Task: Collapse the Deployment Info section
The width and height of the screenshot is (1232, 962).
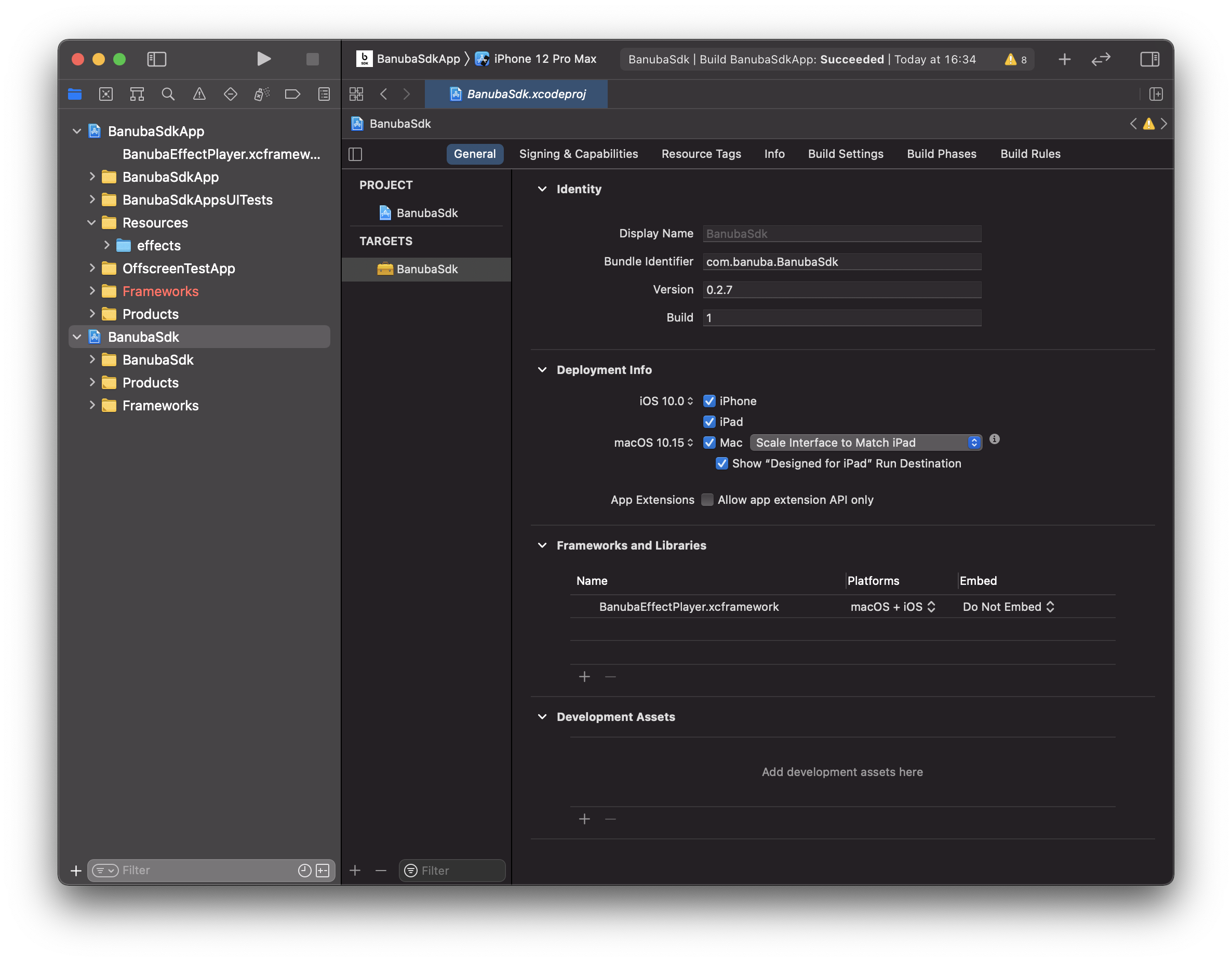Action: (542, 370)
